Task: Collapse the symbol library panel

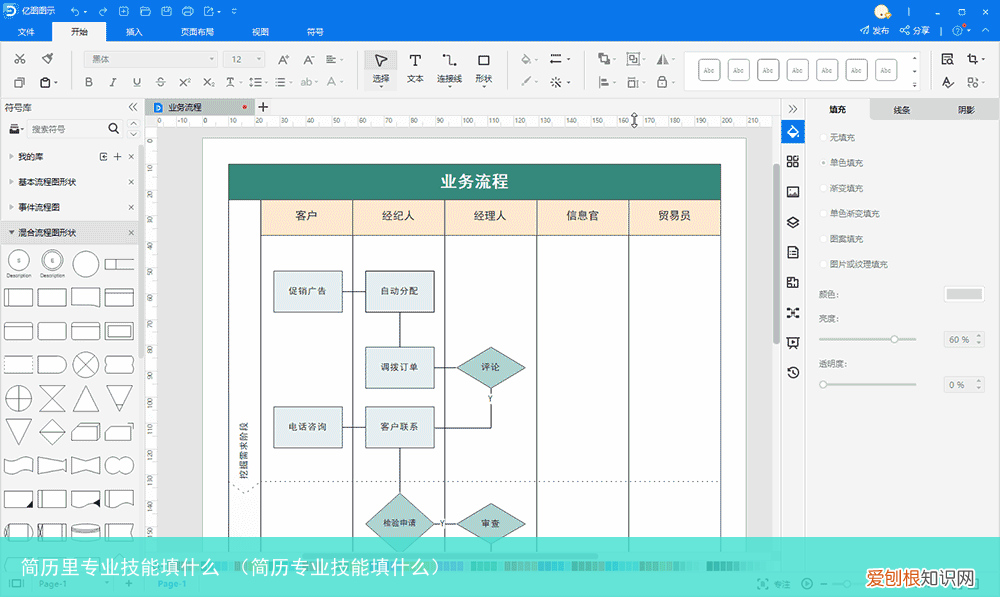Action: pos(133,107)
